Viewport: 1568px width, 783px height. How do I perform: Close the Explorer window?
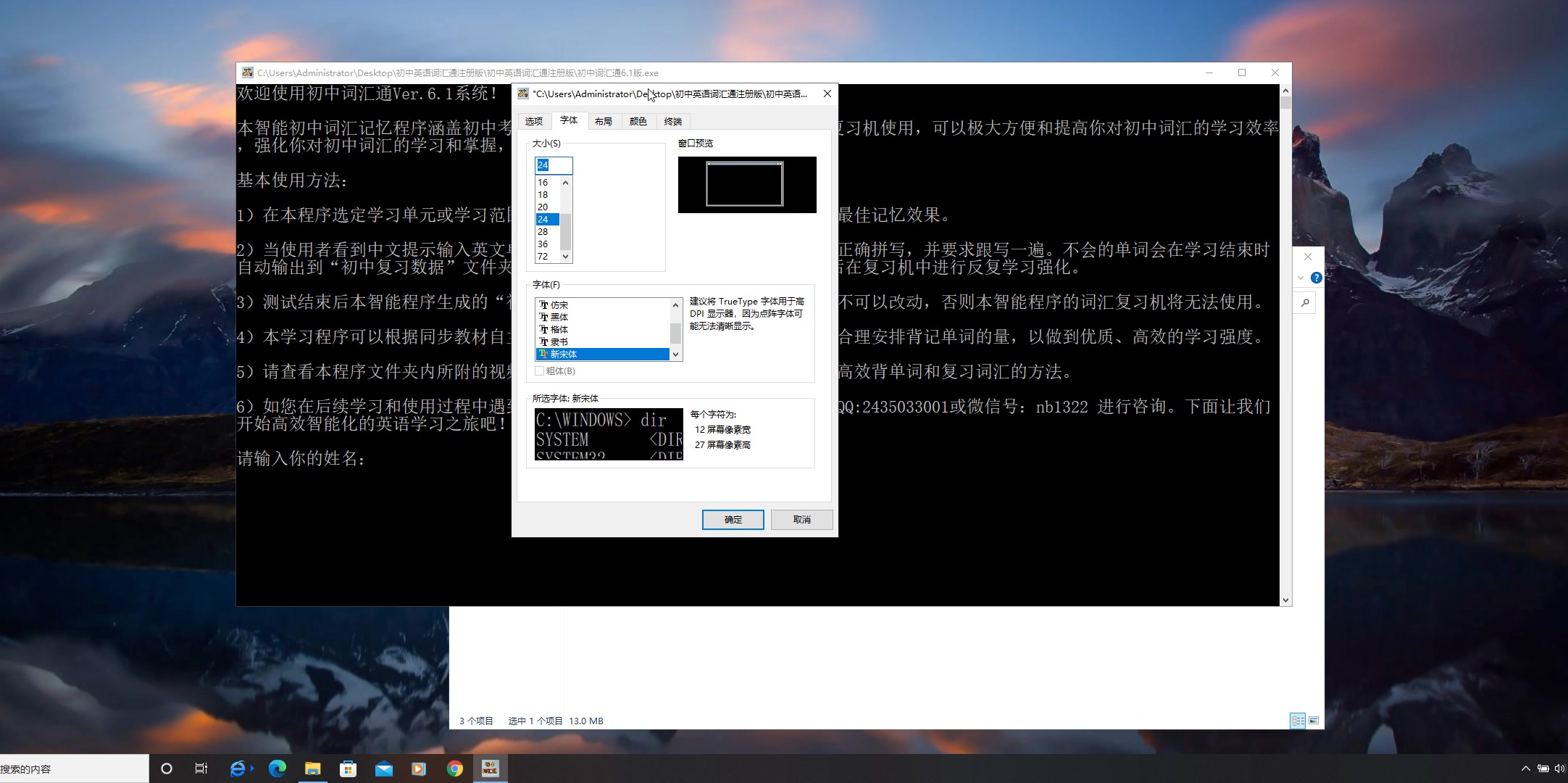tap(1308, 257)
